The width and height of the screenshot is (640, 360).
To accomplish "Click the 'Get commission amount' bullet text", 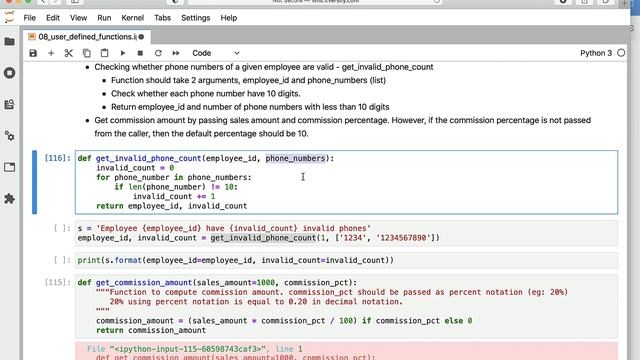I will point(342,127).
